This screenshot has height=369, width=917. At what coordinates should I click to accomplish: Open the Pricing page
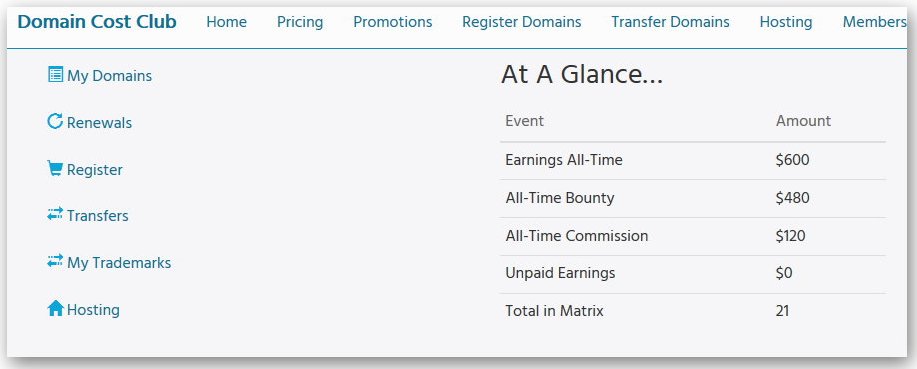pyautogui.click(x=300, y=22)
